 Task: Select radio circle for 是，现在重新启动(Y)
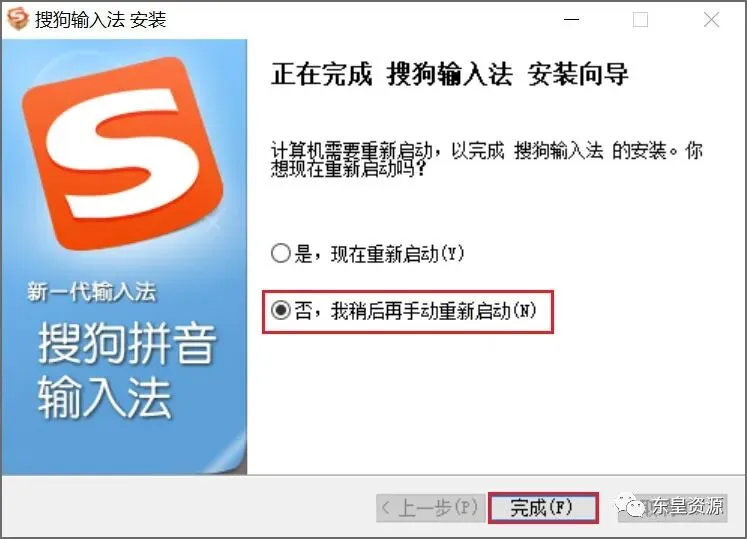point(281,253)
